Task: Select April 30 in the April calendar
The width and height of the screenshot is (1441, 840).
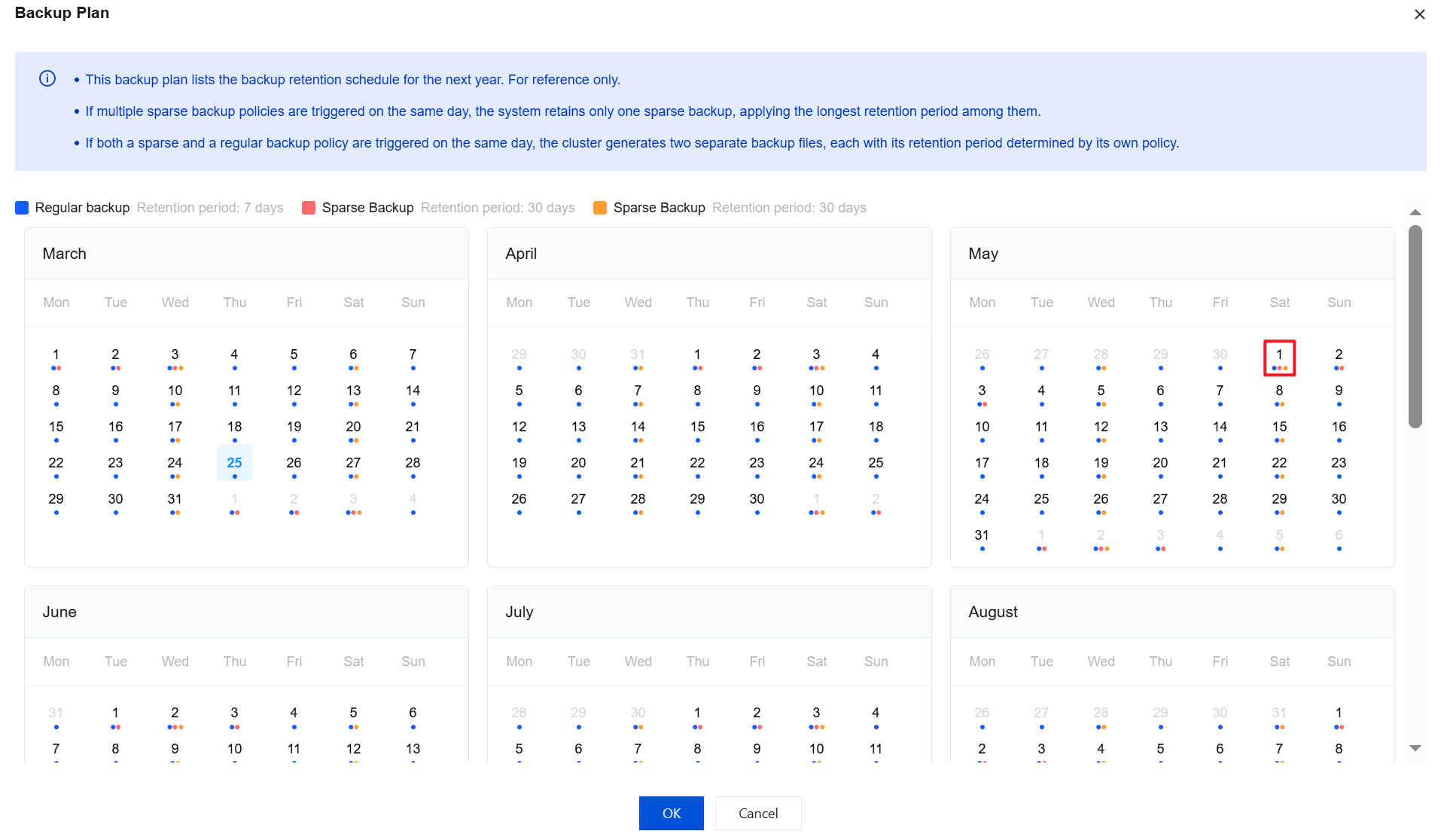Action: (757, 499)
